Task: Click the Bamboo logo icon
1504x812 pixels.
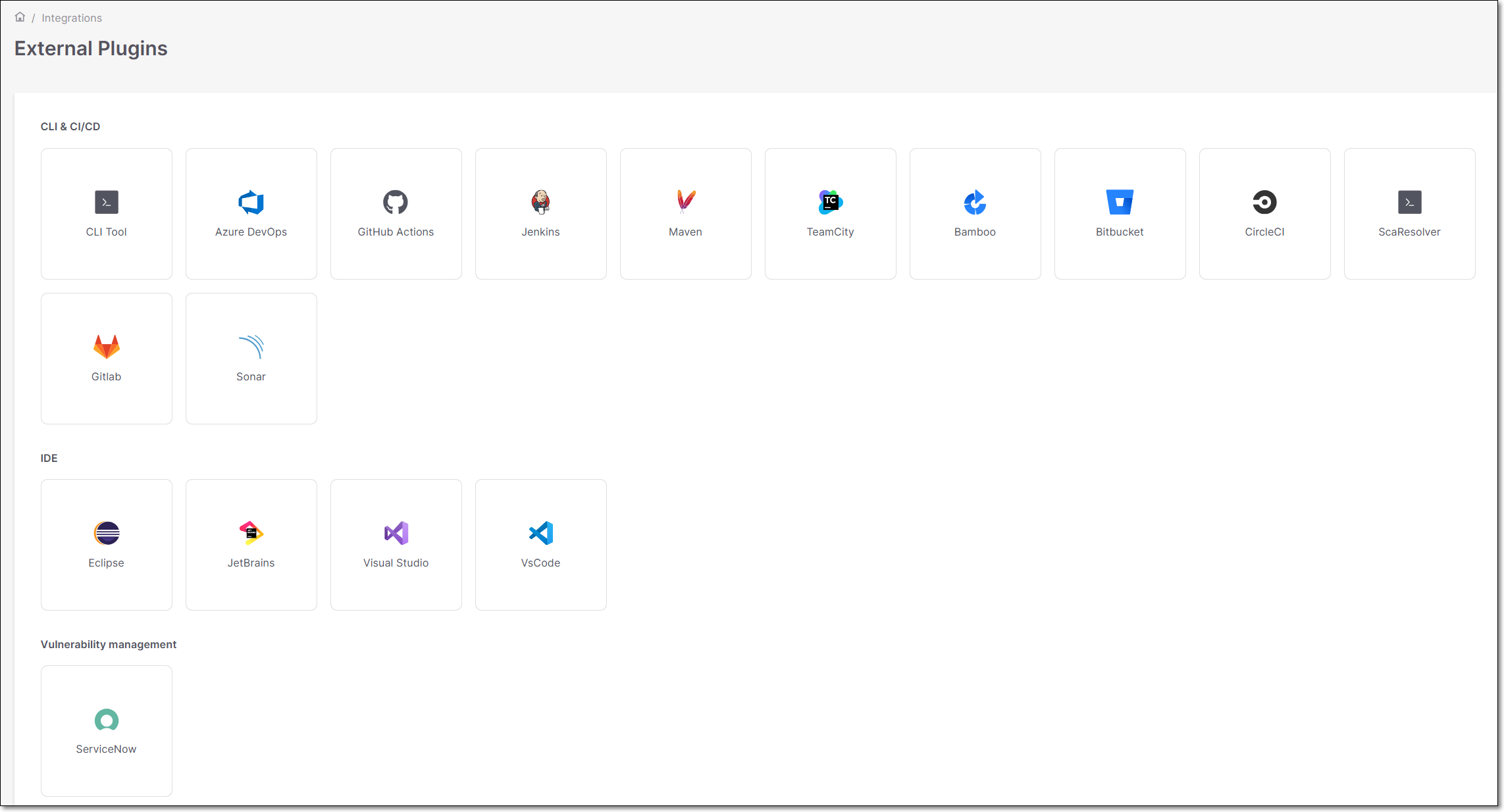Action: (x=975, y=202)
